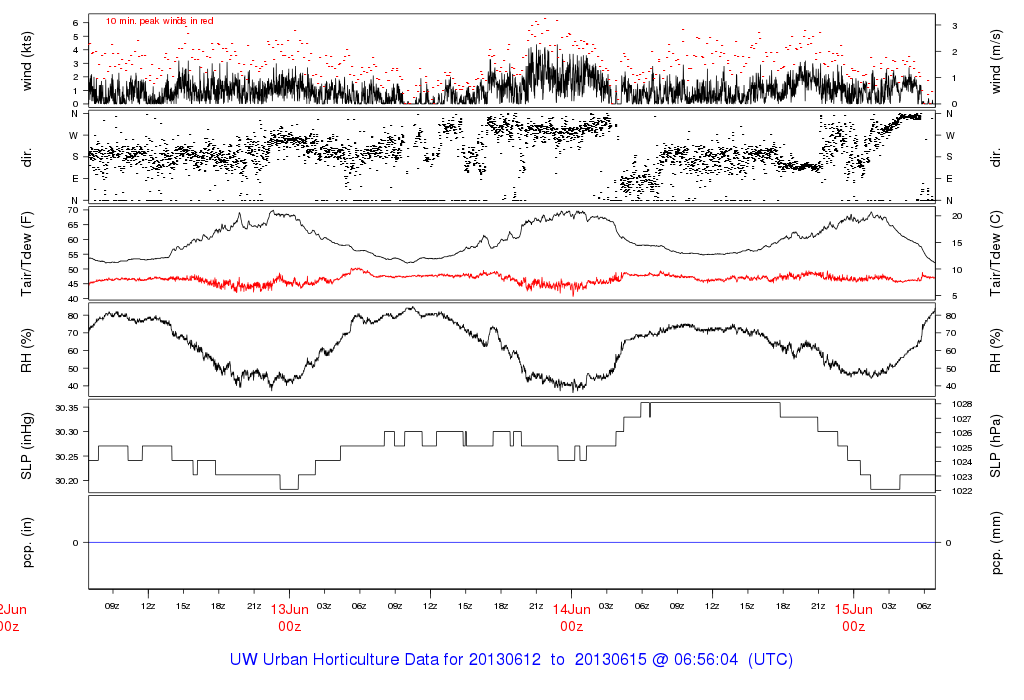Click the "SLP (hPa)" axis label
The height and width of the screenshot is (700, 1024).
pyautogui.click(x=996, y=445)
